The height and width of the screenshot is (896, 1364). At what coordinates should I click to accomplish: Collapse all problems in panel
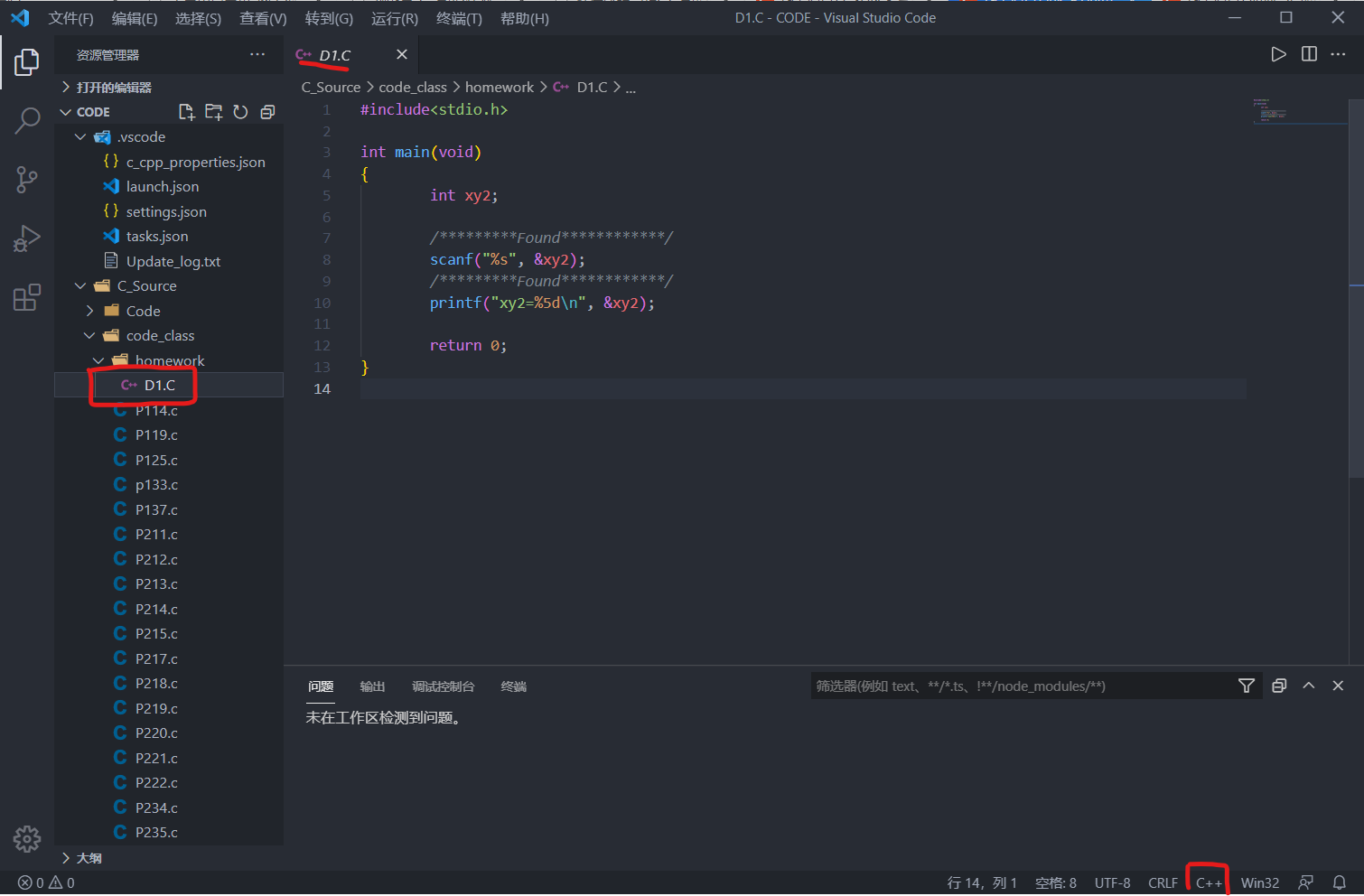pyautogui.click(x=1279, y=686)
